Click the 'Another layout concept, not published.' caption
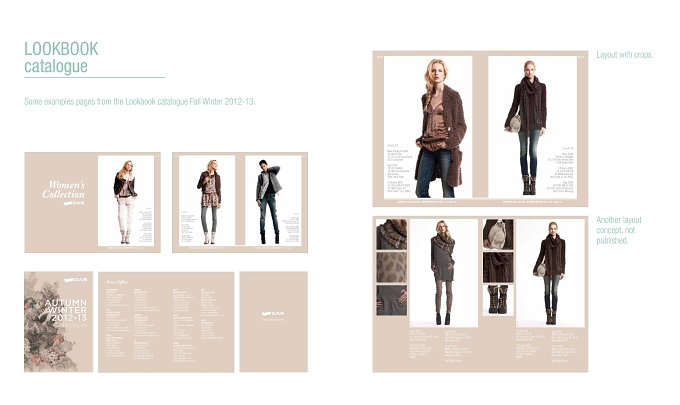This screenshot has width=680, height=405. tap(619, 230)
